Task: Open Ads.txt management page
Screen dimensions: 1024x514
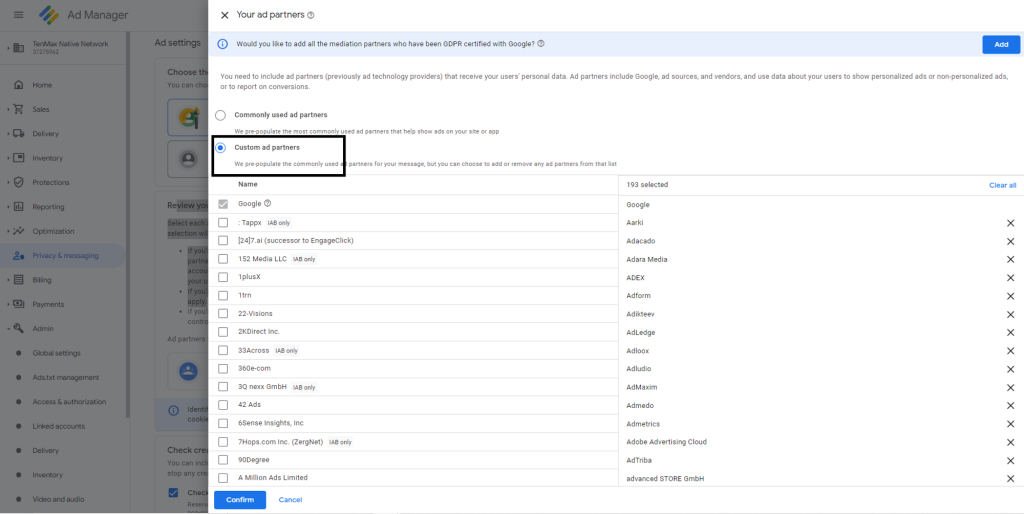Action: click(x=66, y=377)
